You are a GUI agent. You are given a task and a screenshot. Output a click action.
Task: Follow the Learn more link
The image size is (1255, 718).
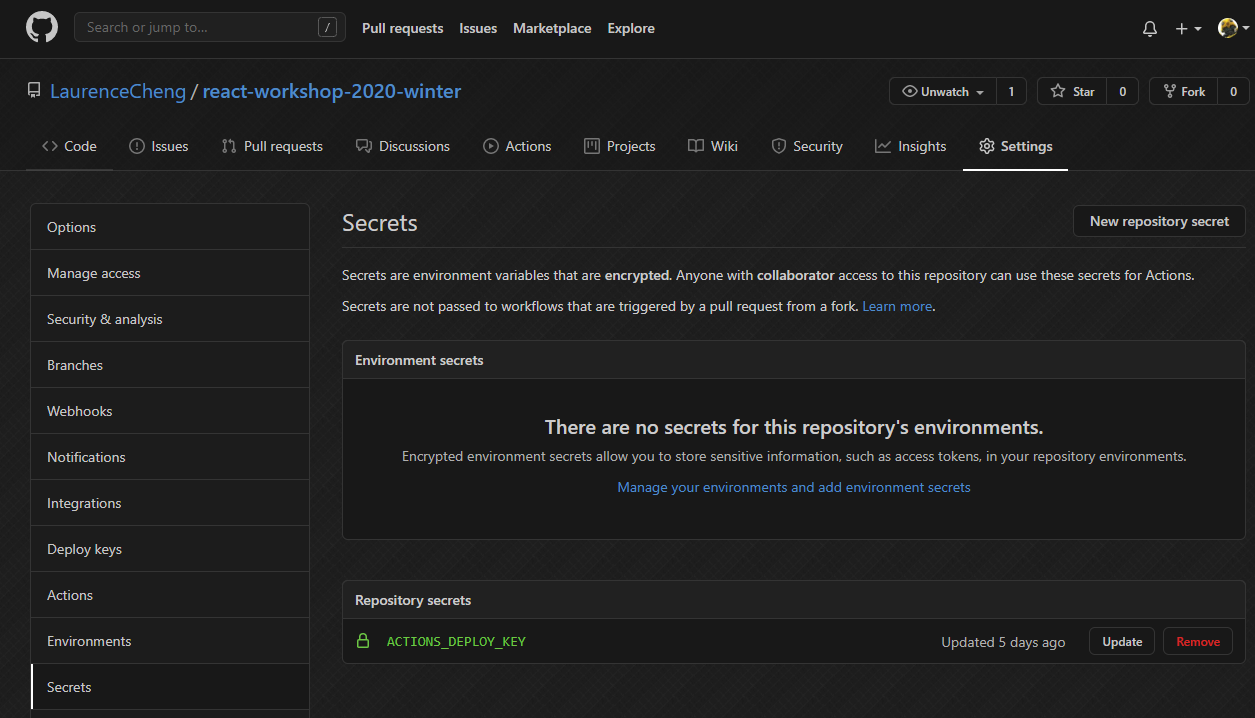897,306
